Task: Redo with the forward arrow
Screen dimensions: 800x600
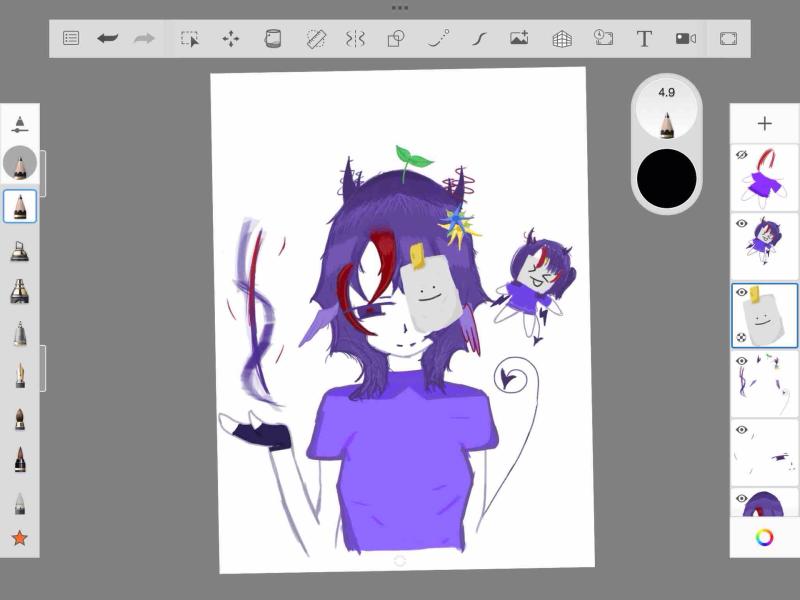Action: [x=144, y=39]
